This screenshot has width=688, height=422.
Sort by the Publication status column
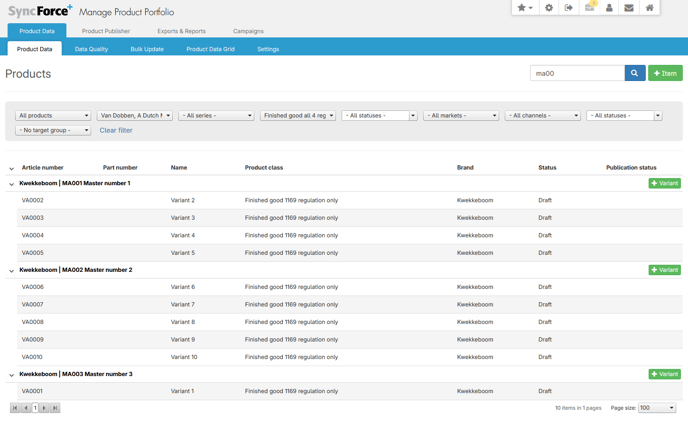click(631, 168)
